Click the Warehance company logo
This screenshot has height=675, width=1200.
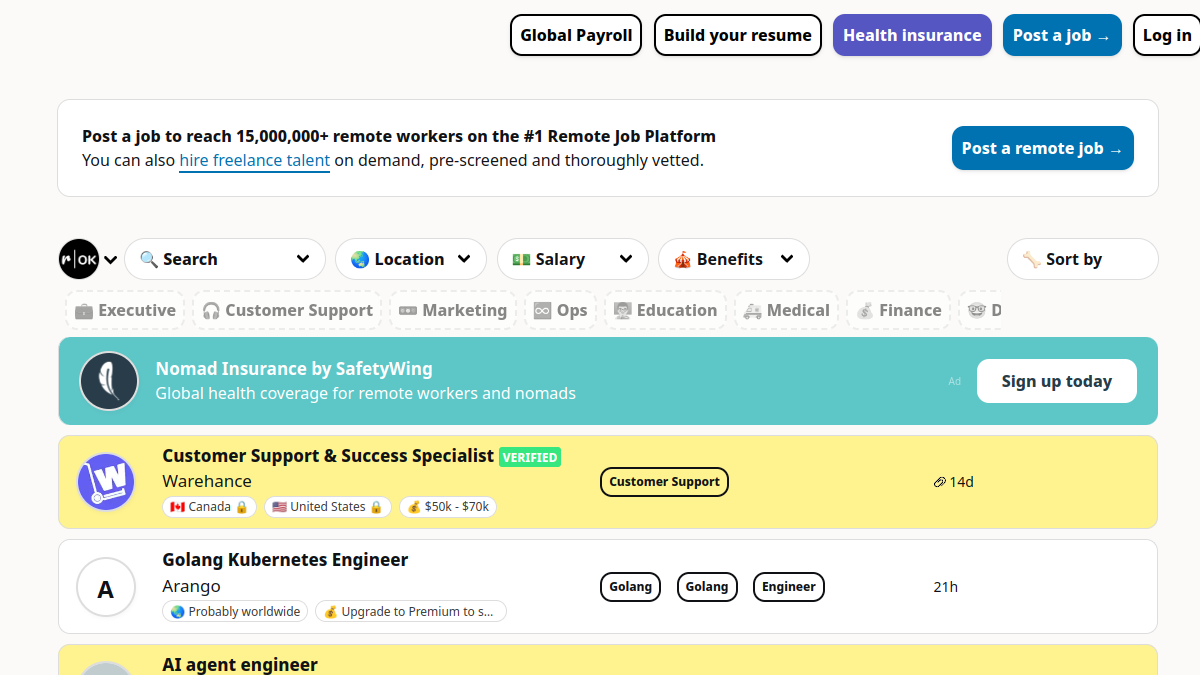106,482
